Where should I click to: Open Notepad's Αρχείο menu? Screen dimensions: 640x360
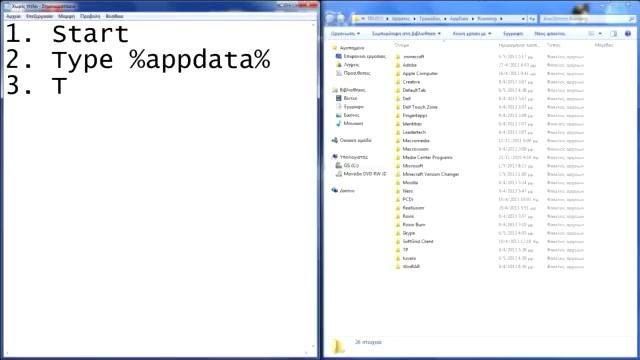pyautogui.click(x=13, y=16)
